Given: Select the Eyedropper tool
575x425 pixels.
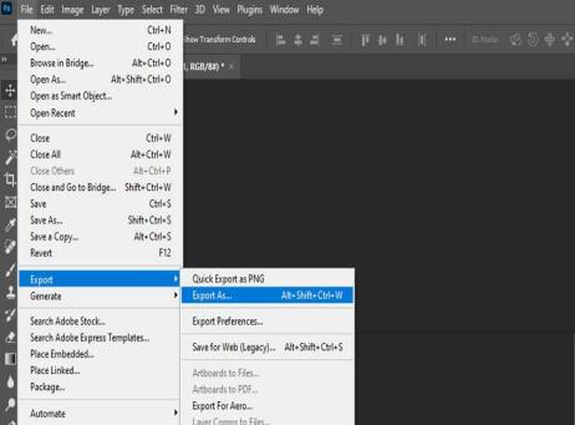Looking at the screenshot, I should pyautogui.click(x=10, y=224).
